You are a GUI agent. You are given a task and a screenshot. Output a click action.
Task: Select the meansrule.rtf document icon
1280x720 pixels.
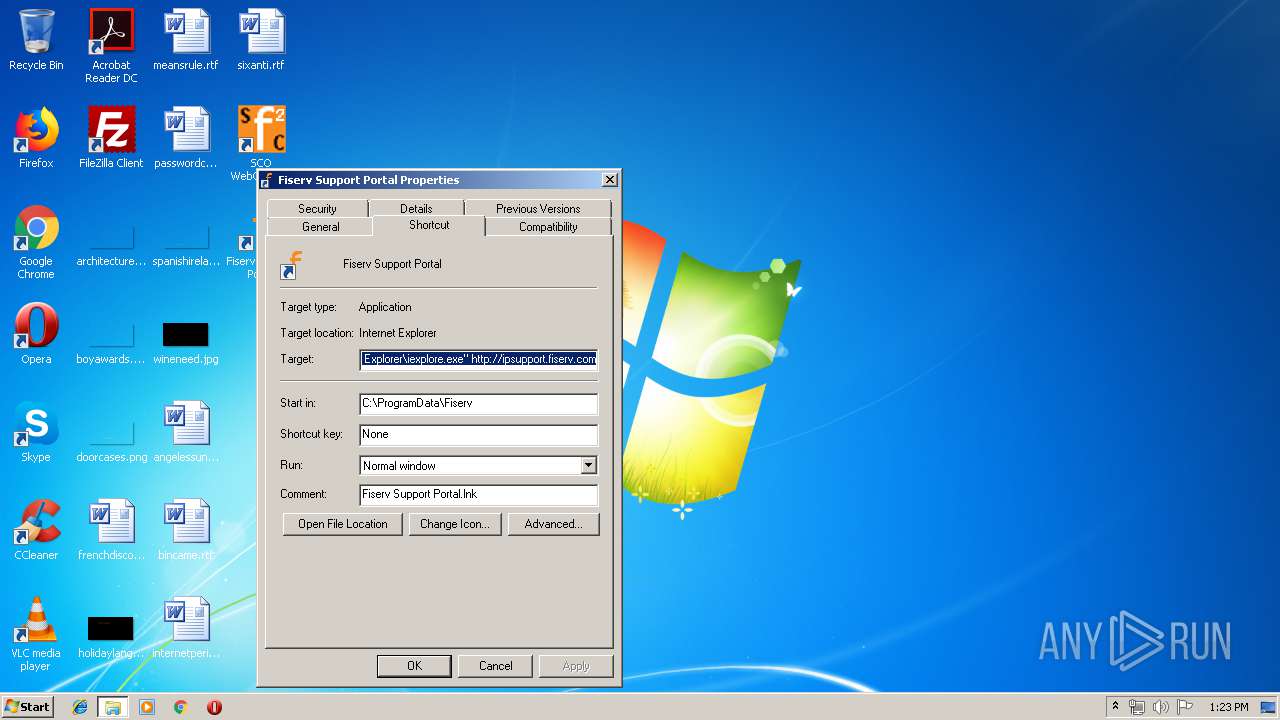(186, 40)
